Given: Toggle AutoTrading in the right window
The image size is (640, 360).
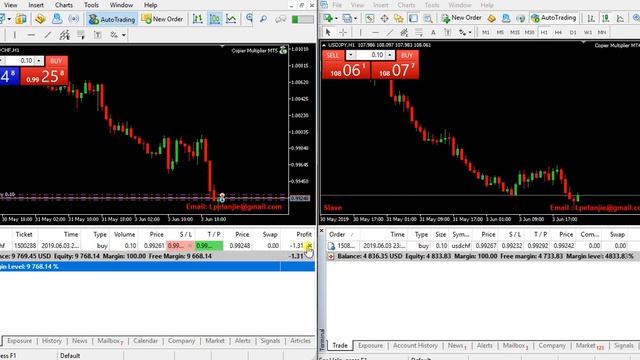Looking at the screenshot, I should pyautogui.click(x=553, y=18).
